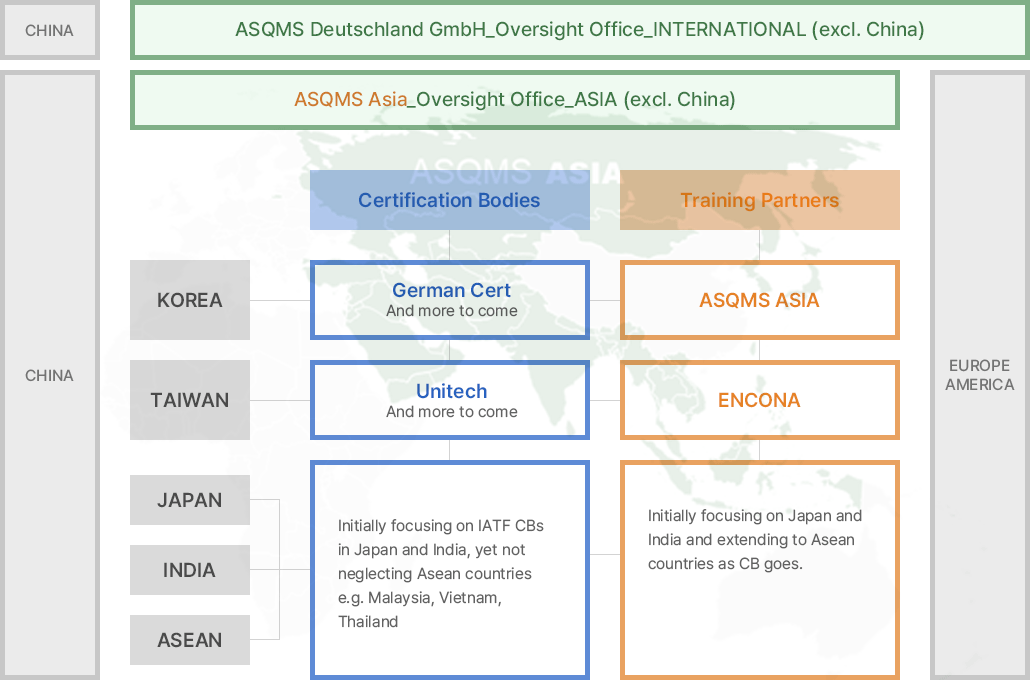This screenshot has height=680, width=1030.
Task: Click the training partners Japan and India description
Action: coord(754,540)
